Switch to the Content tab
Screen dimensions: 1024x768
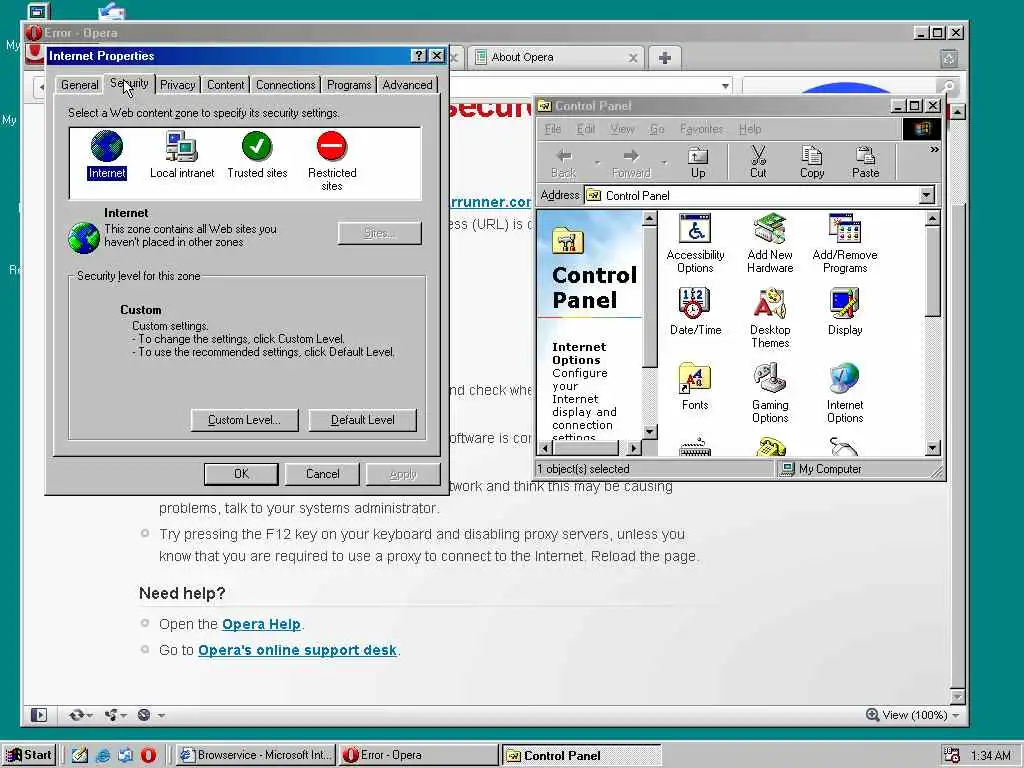(x=225, y=85)
